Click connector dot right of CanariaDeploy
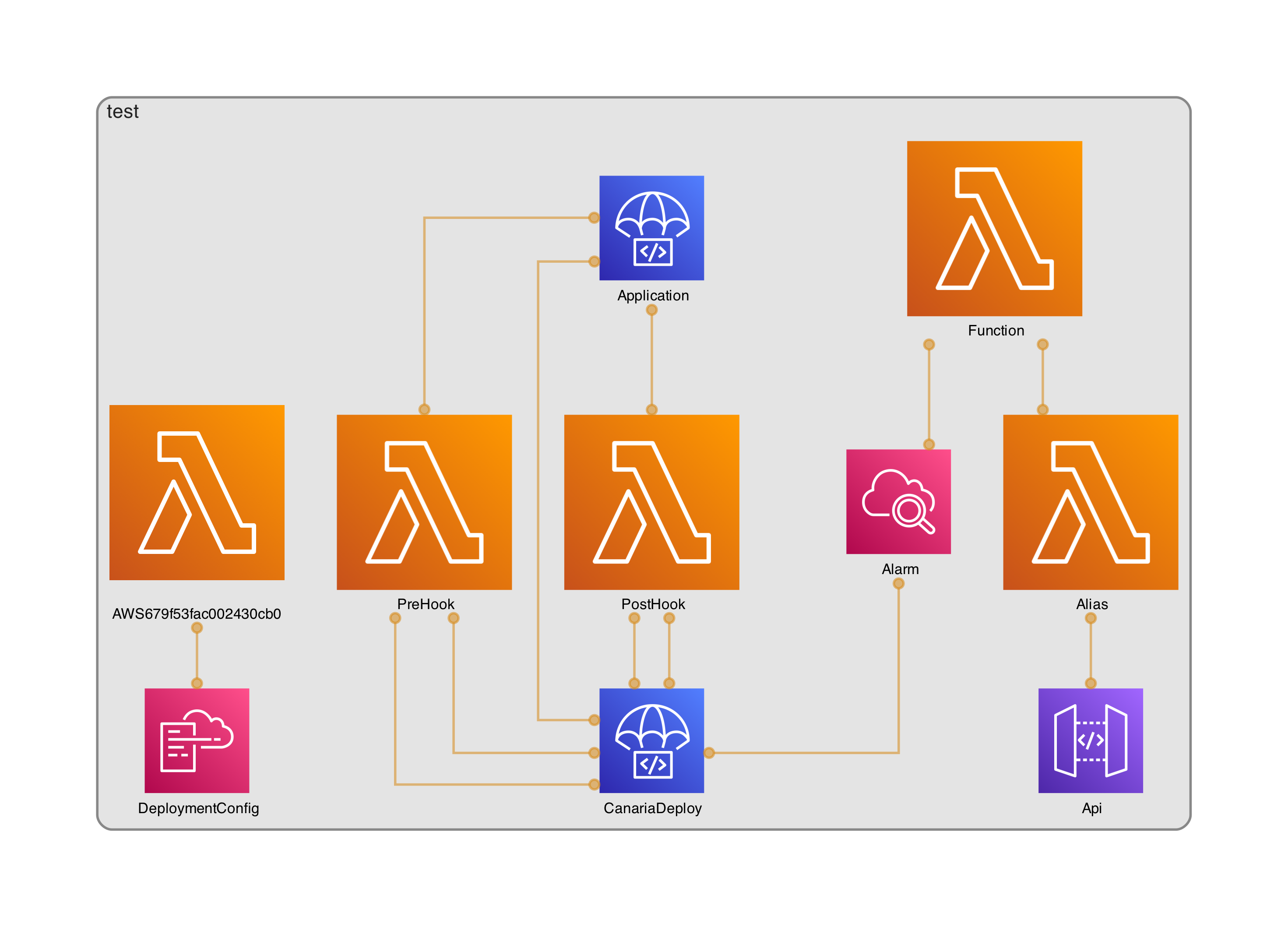The image size is (1288, 927). [709, 753]
